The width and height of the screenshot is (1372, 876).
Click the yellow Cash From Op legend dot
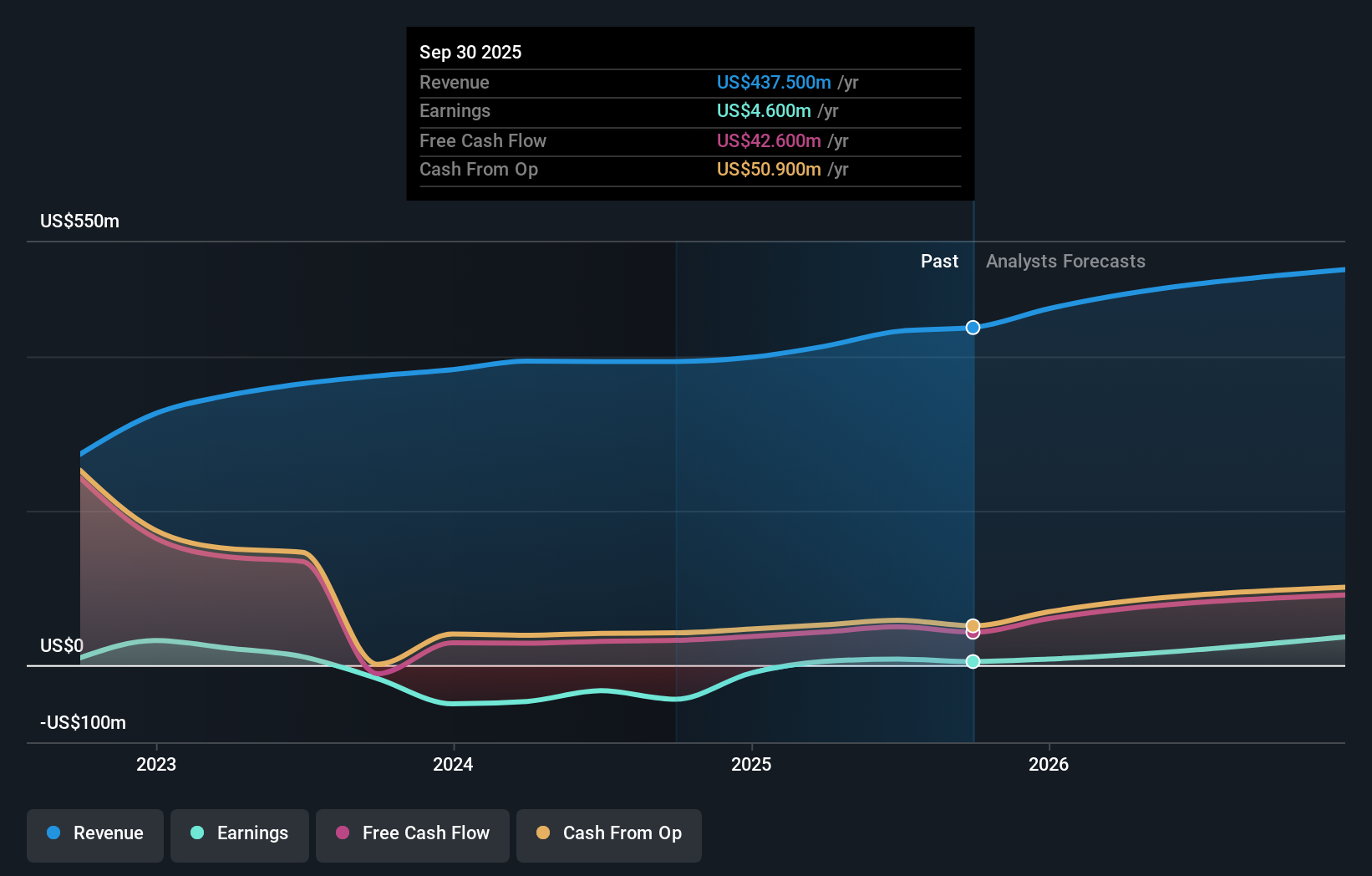pos(542,833)
